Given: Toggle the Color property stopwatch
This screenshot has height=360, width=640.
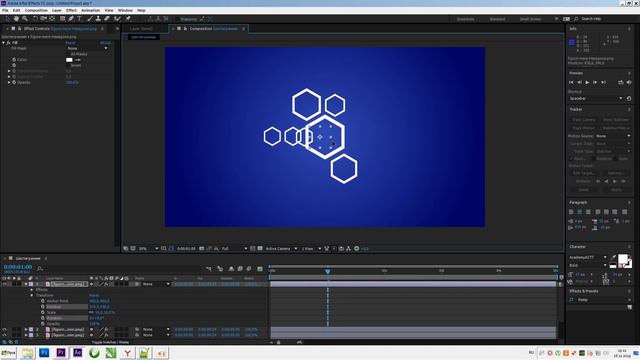Looking at the screenshot, I should click(x=14, y=60).
